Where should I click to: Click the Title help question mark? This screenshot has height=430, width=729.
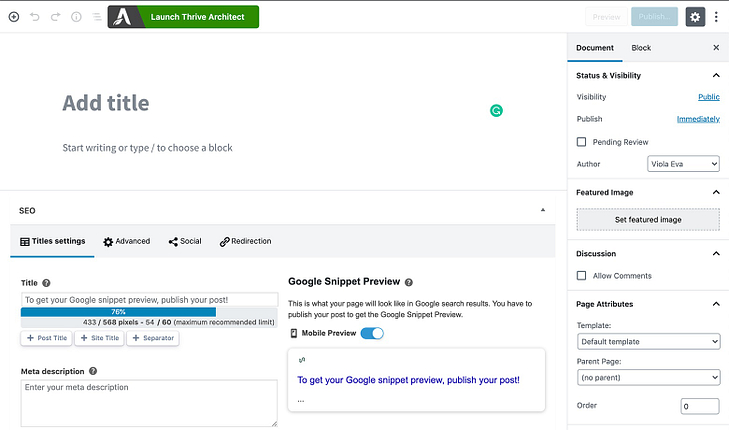(x=46, y=283)
